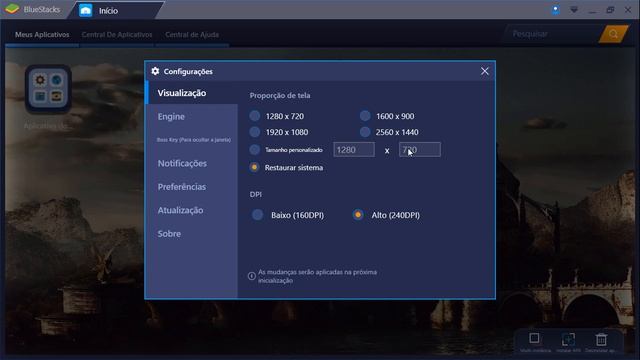Open the title bar dropdown arrow menu
This screenshot has width=640, height=360.
coord(574,10)
